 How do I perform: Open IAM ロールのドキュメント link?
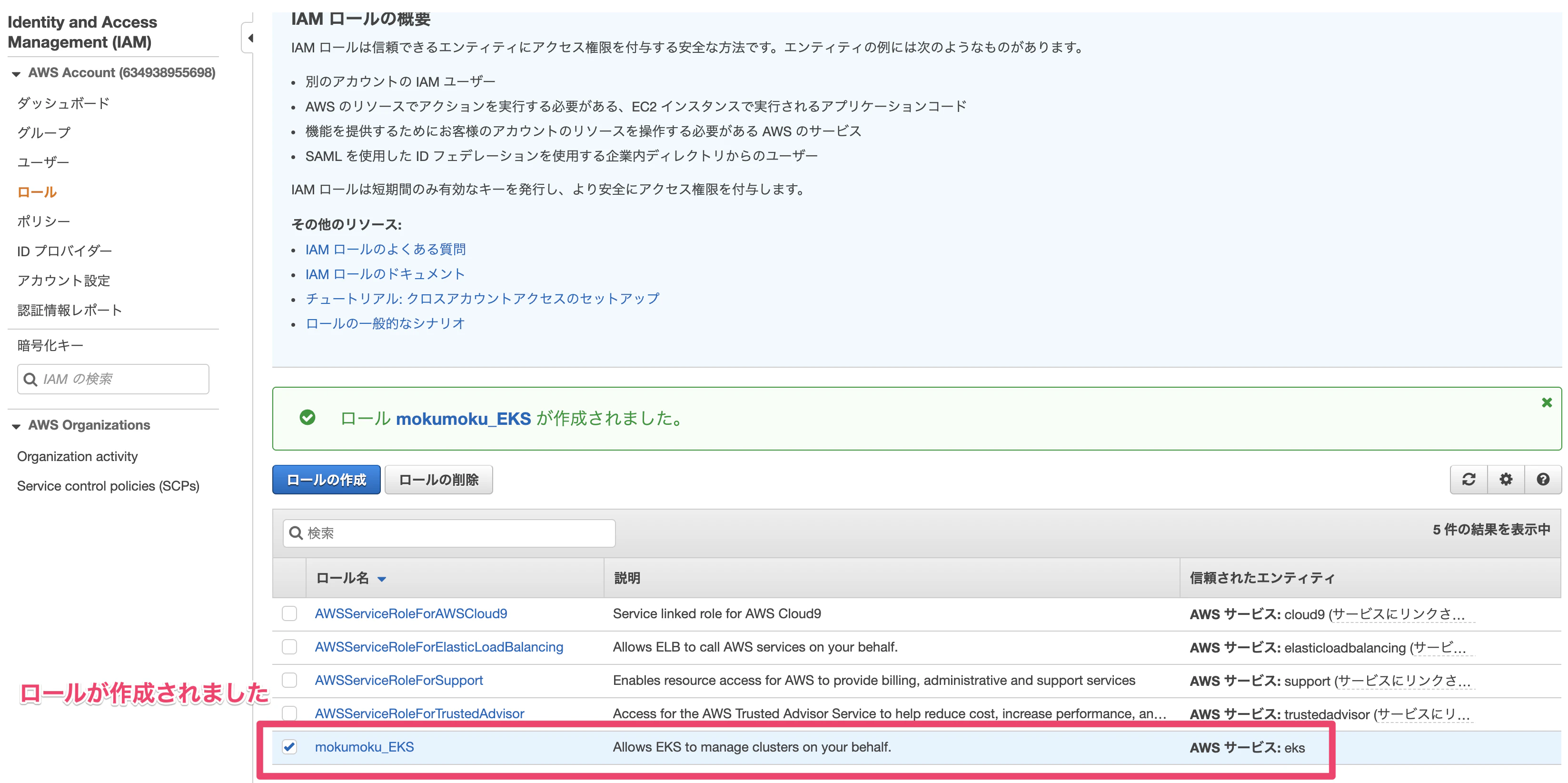(385, 274)
